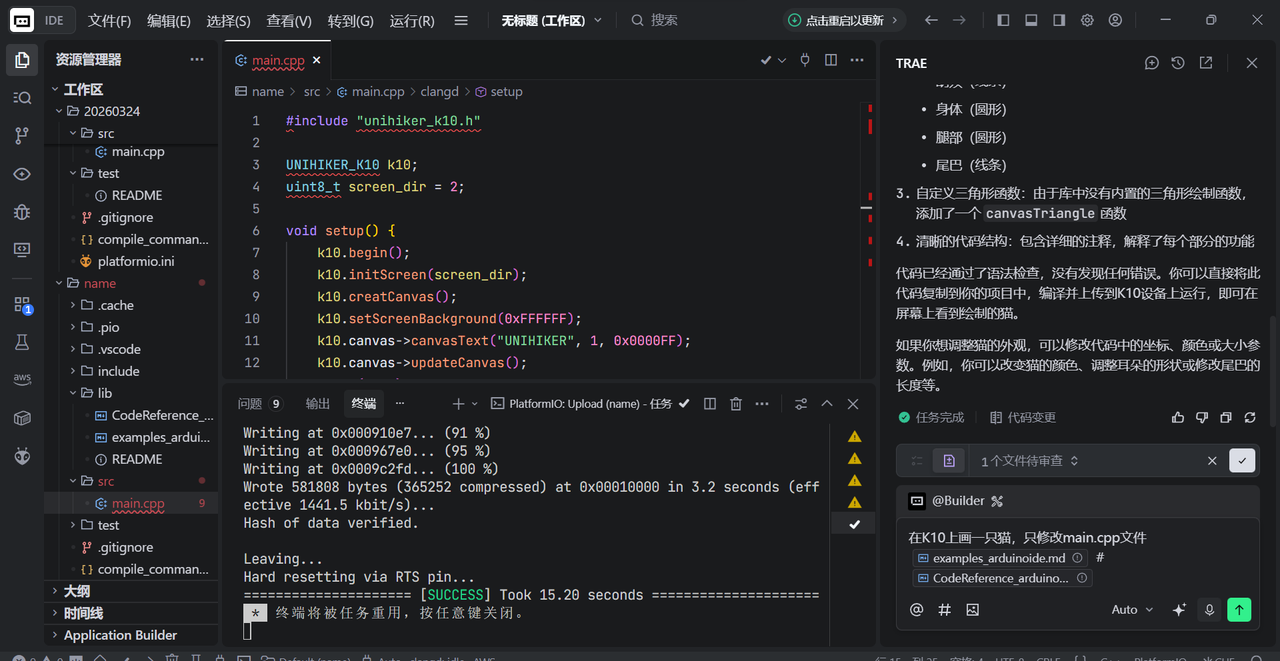Delete the active terminal with trash icon
This screenshot has height=661, width=1280.
pyautogui.click(x=735, y=403)
